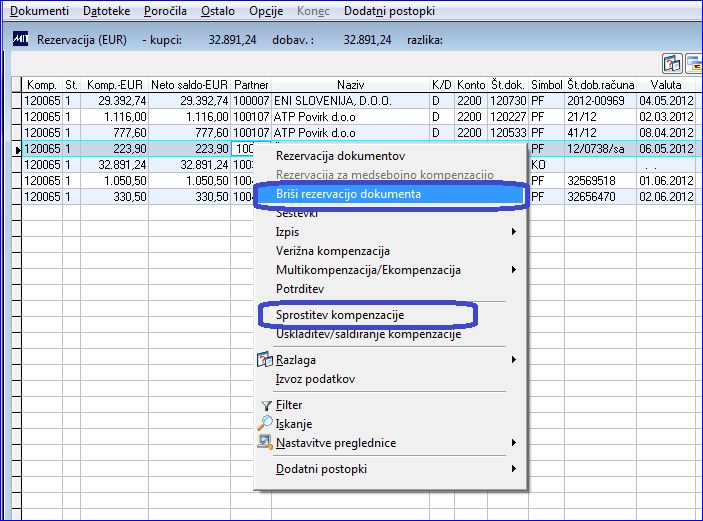Expand the Dodatni postopki submenu arrow
703x521 pixels.
pos(514,469)
